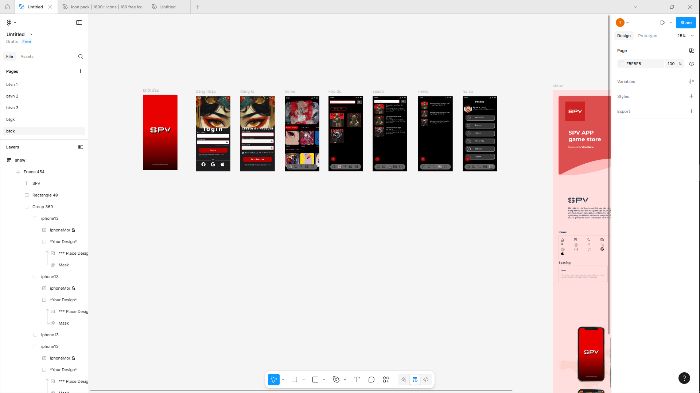Add an export with Export plus icon
700x393 pixels.
click(x=691, y=111)
